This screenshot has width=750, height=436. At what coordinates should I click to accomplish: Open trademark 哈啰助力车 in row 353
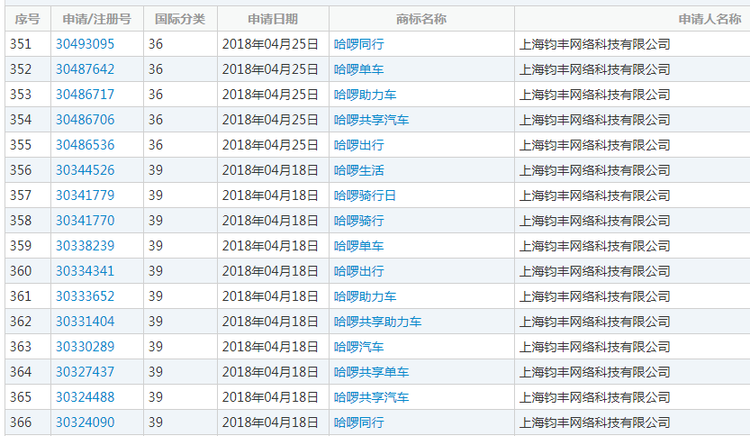pos(365,95)
